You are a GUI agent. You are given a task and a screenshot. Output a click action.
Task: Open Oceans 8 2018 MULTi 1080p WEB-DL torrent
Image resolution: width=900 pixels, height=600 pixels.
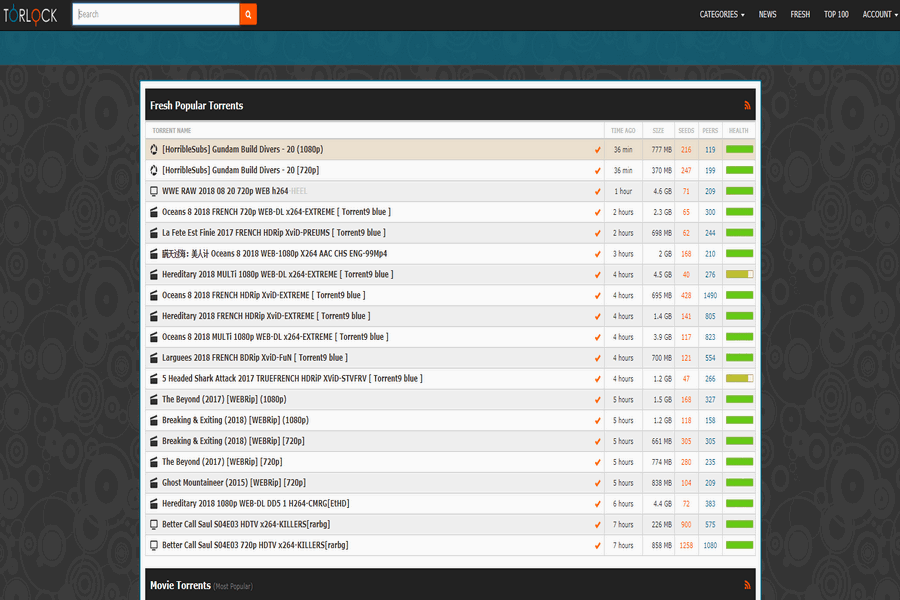(275, 336)
